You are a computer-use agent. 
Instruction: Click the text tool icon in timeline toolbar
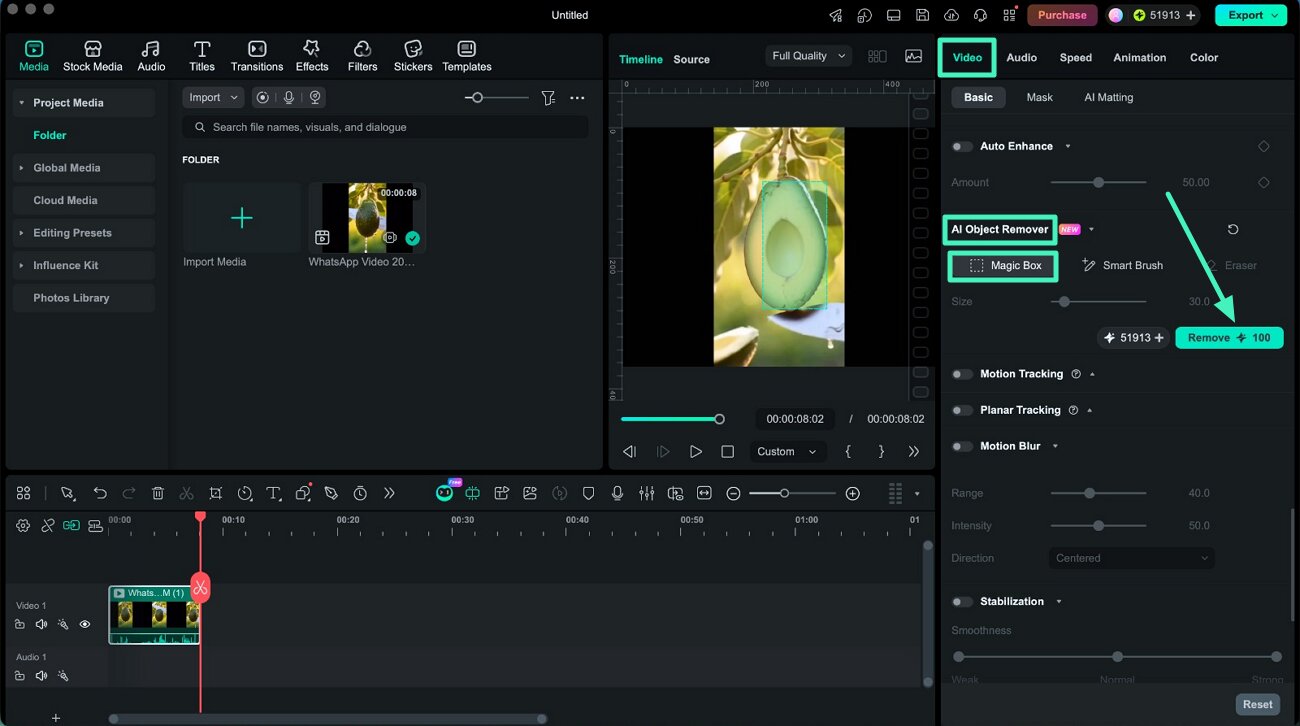(273, 493)
